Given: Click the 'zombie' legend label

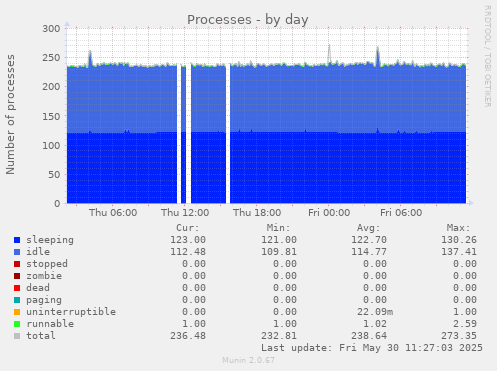Looking at the screenshot, I should [x=44, y=276].
